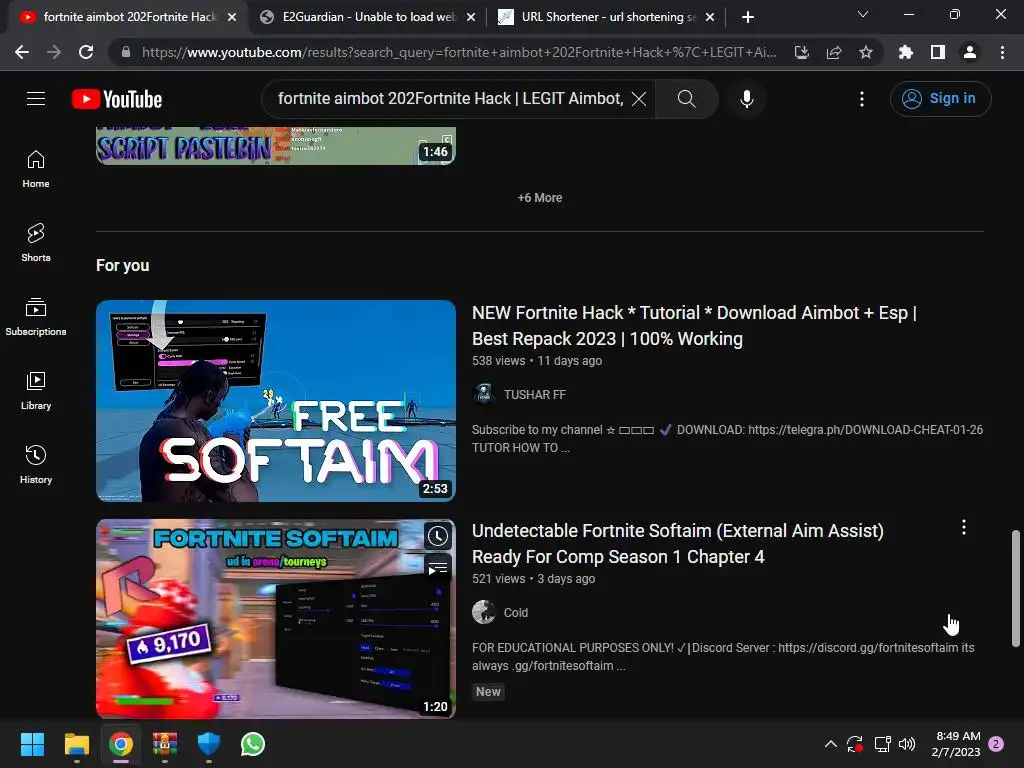1024x768 pixels.
Task: Open YouTube settings three-dot menu
Action: (862, 99)
